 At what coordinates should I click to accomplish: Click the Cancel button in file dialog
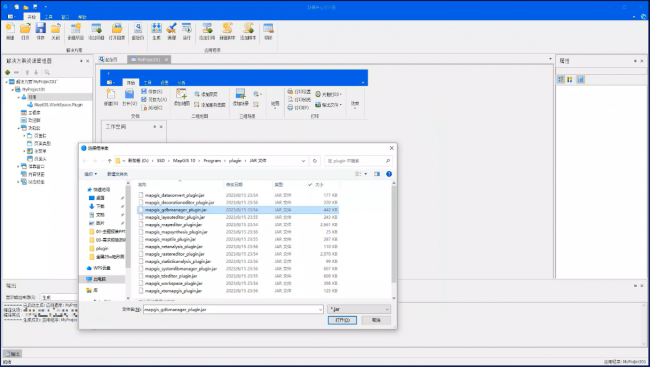pos(376,320)
